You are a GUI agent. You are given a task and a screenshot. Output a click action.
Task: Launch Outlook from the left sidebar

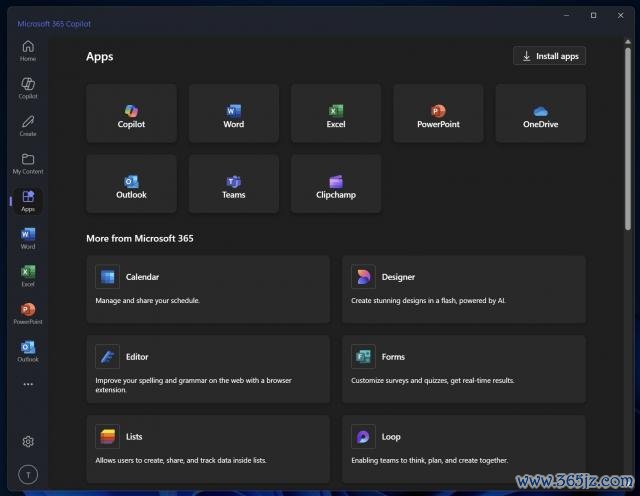[x=28, y=351]
